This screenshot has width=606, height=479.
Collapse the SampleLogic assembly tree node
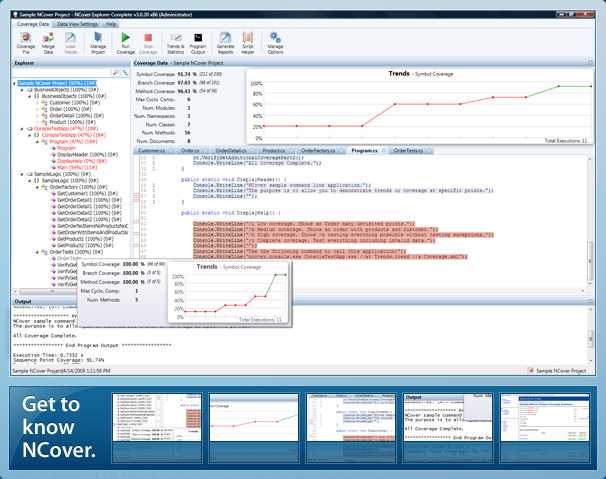(x=19, y=173)
